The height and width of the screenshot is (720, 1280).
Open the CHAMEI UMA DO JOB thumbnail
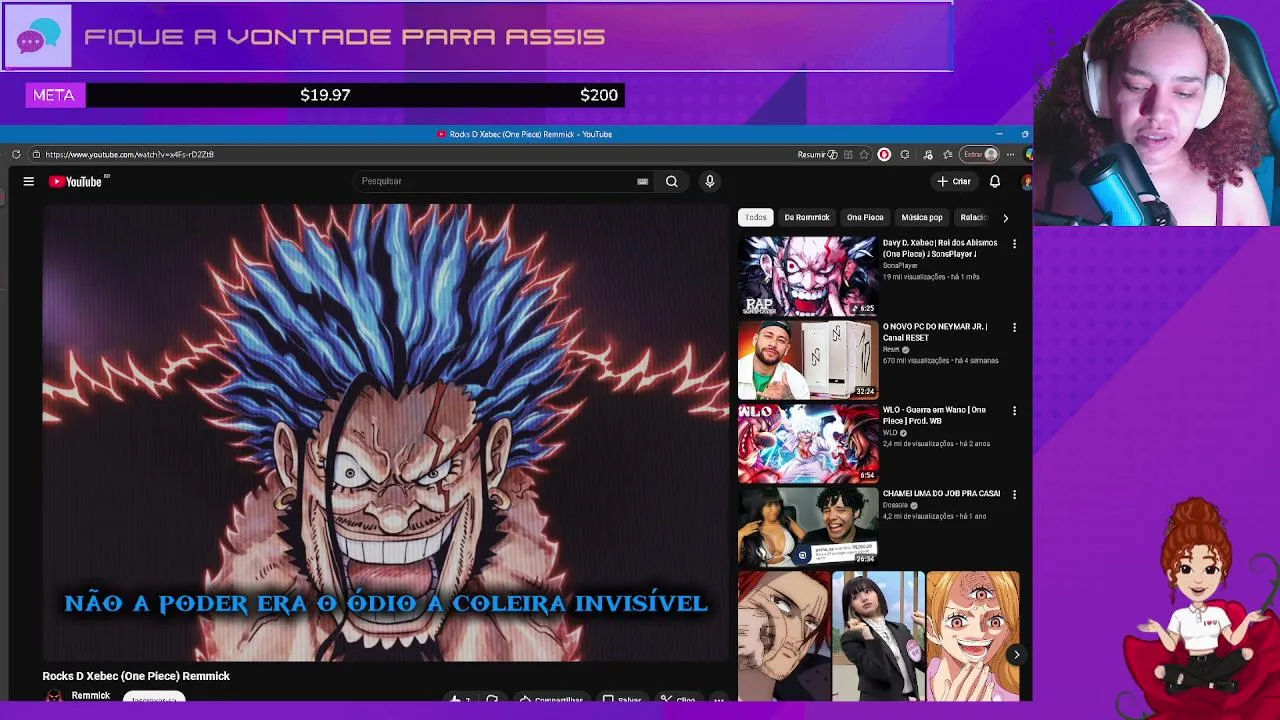[808, 526]
